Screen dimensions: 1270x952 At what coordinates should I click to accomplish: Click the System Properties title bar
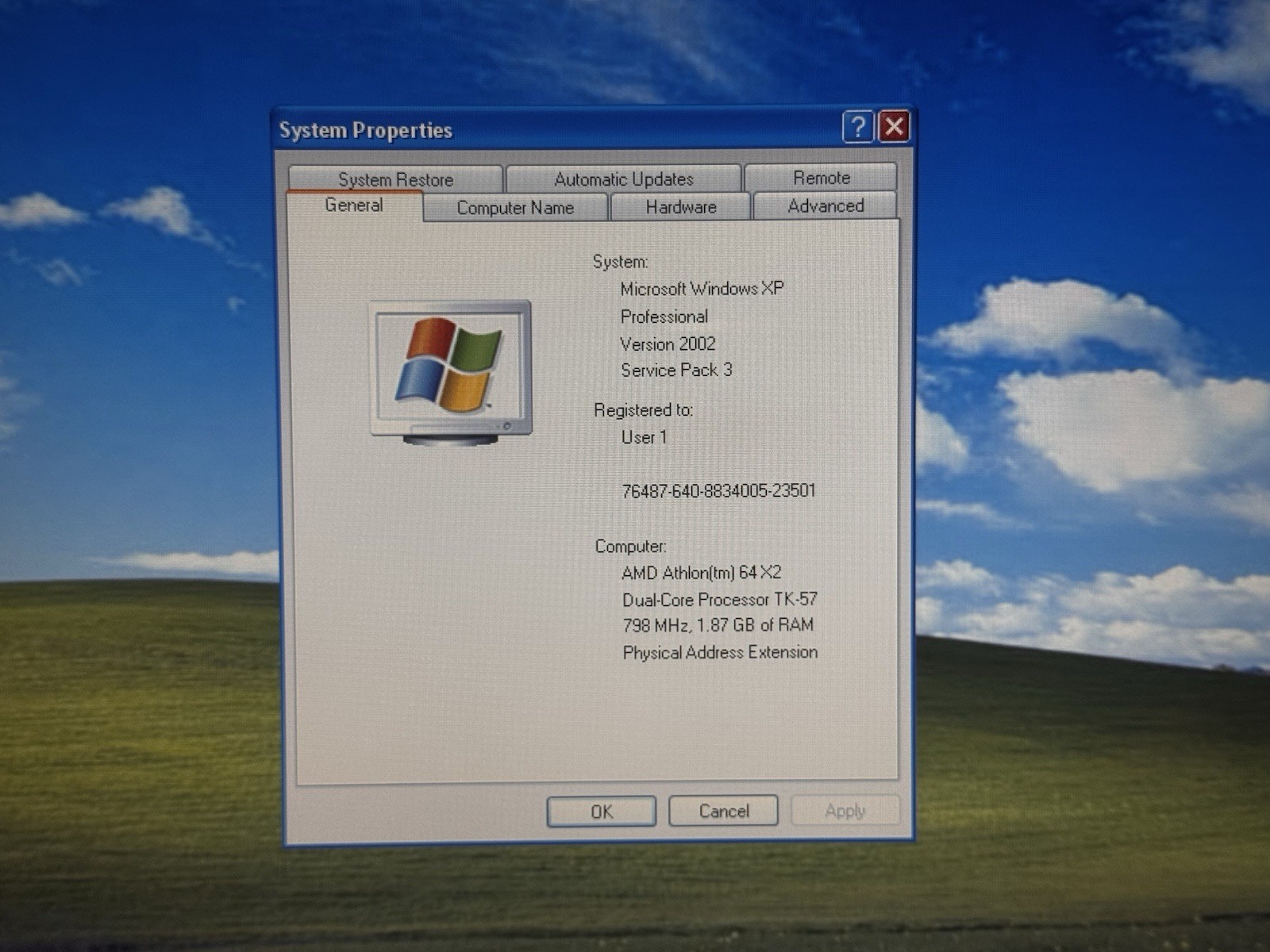pyautogui.click(x=556, y=129)
